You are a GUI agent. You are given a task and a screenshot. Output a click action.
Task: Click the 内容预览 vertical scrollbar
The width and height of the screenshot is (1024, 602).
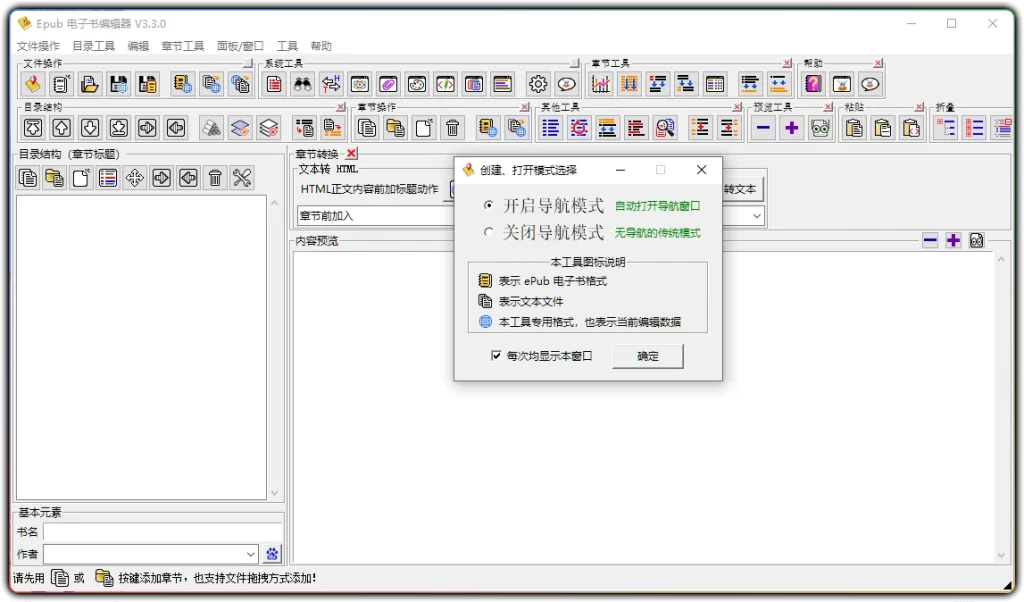coord(1000,407)
